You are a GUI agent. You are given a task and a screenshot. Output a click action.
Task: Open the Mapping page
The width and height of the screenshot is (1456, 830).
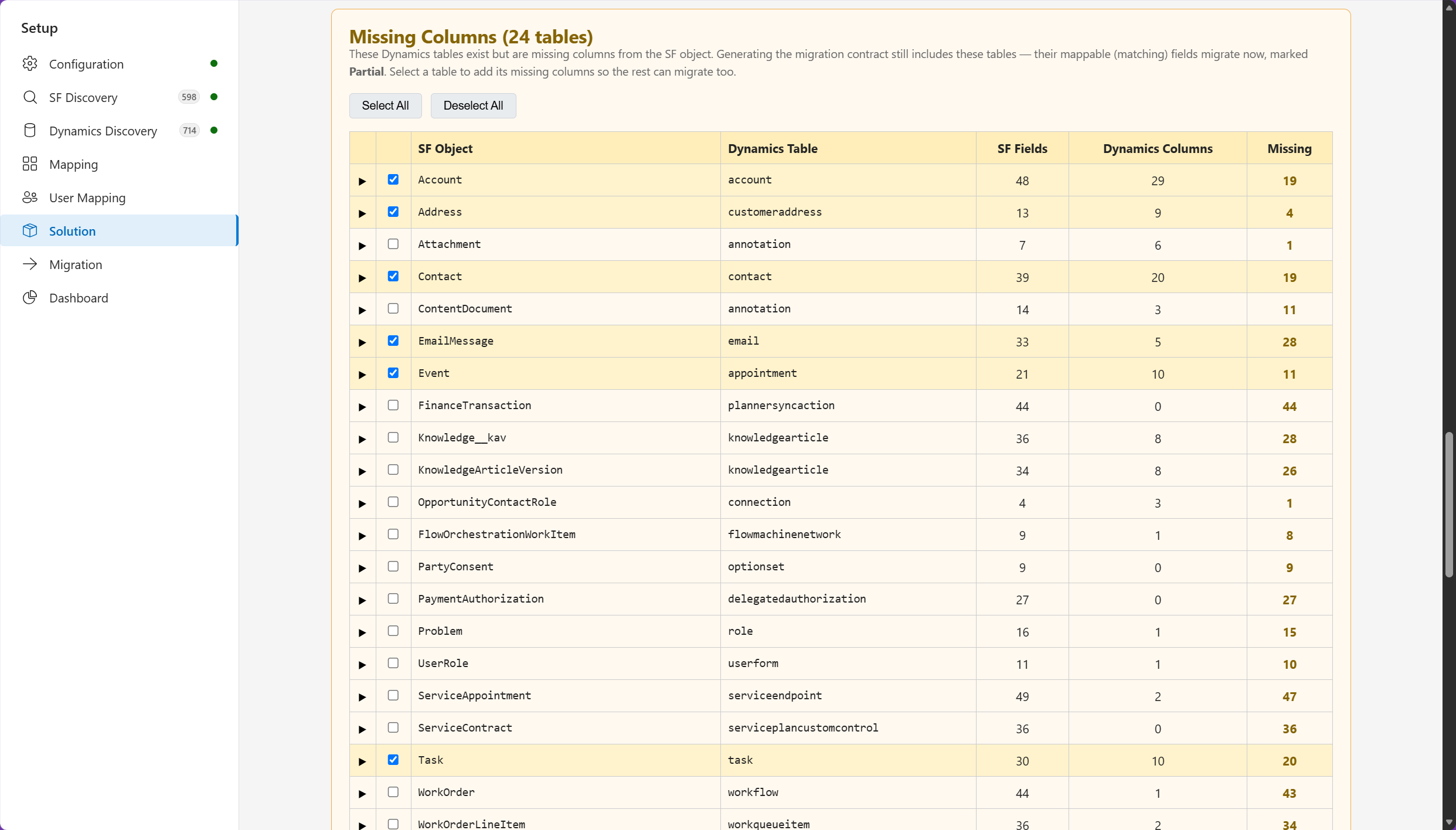(120, 164)
